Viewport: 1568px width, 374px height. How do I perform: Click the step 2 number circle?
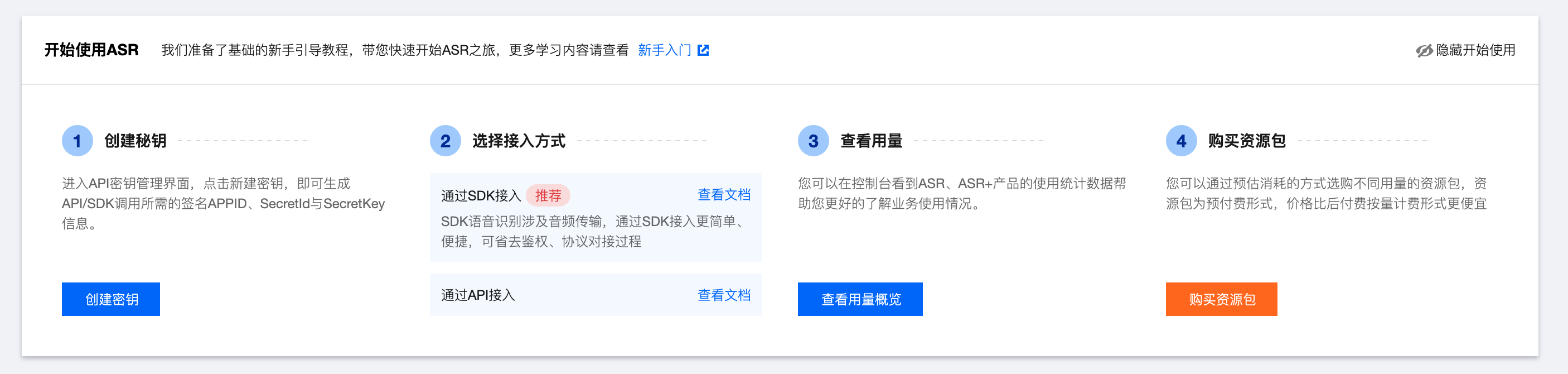(446, 141)
